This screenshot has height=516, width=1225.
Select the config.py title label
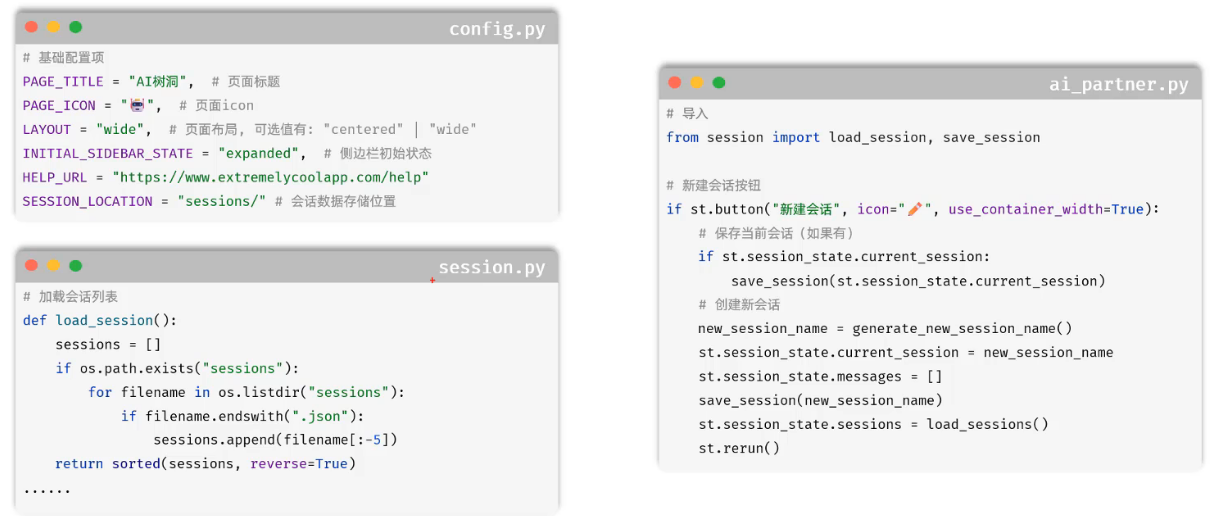[x=497, y=28]
